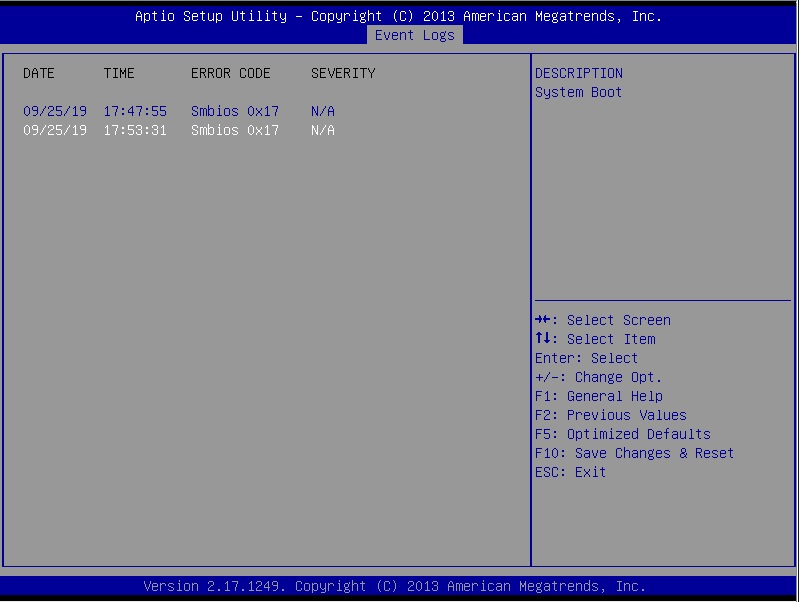Viewport: 799px width, 602px height.
Task: Click the System Boot description text
Action: click(578, 92)
